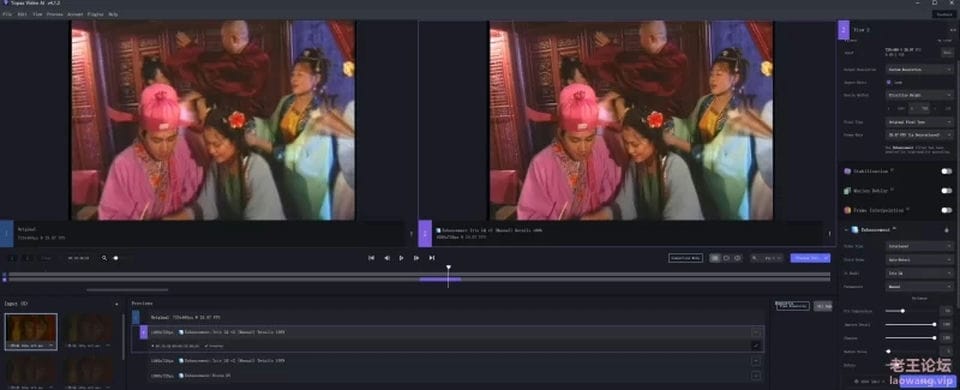Open the Input Condition Auto dropdown
Viewport: 960px width, 390px height.
pos(919,259)
